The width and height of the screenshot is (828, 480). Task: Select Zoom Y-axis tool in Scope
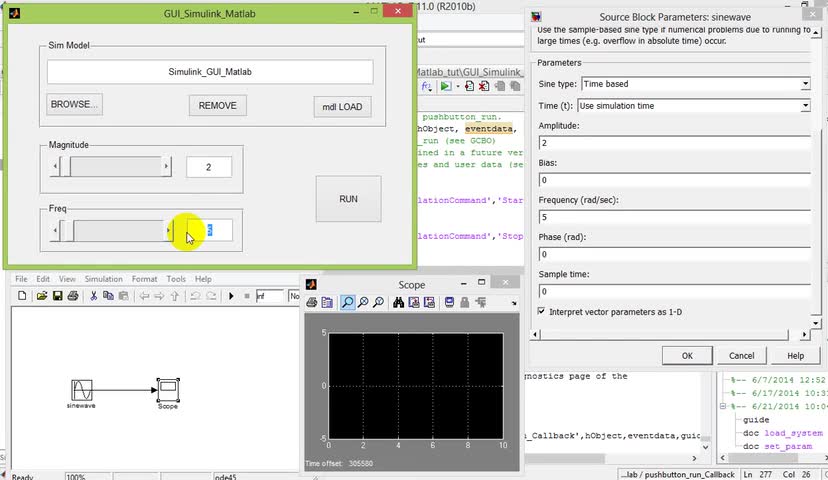click(x=379, y=302)
